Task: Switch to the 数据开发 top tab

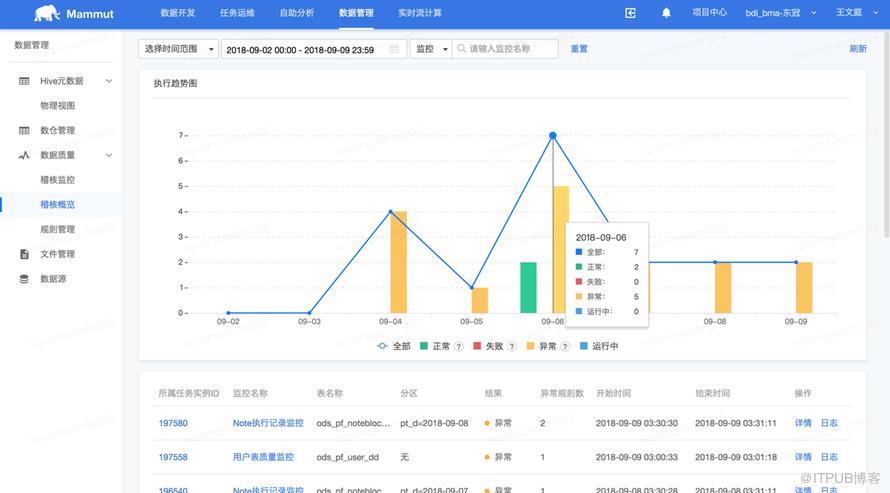Action: [x=178, y=12]
